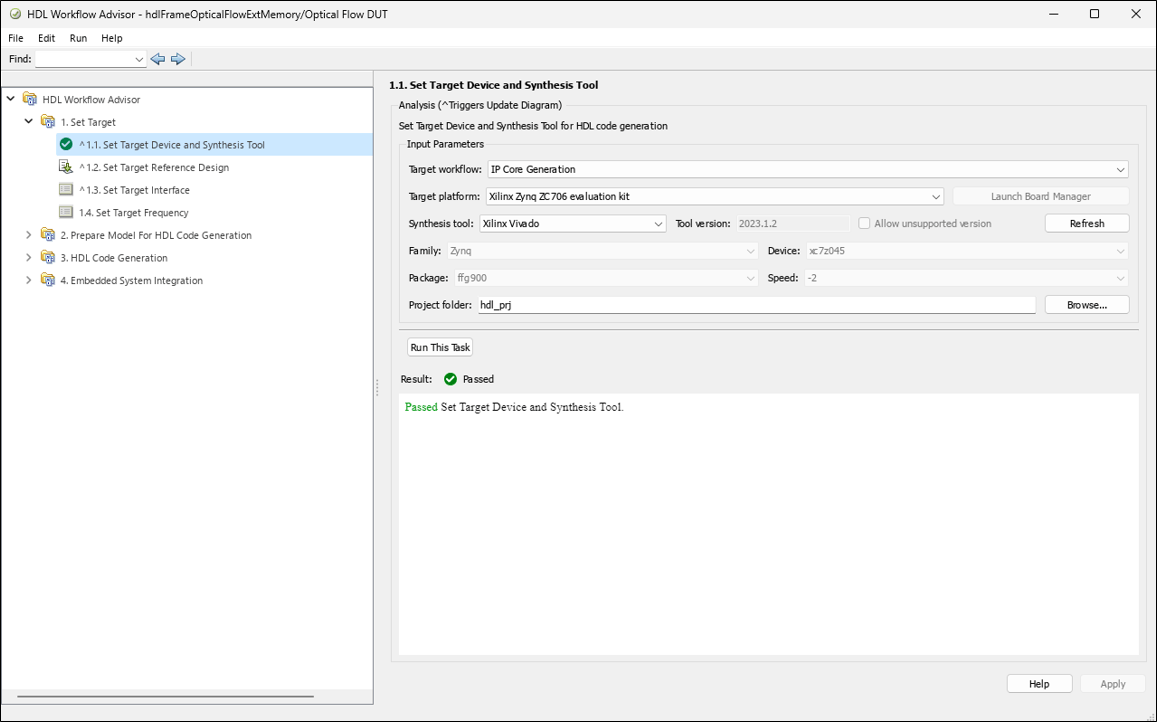This screenshot has width=1157, height=722.
Task: Open the Synthesis tool dropdown
Action: tap(658, 224)
